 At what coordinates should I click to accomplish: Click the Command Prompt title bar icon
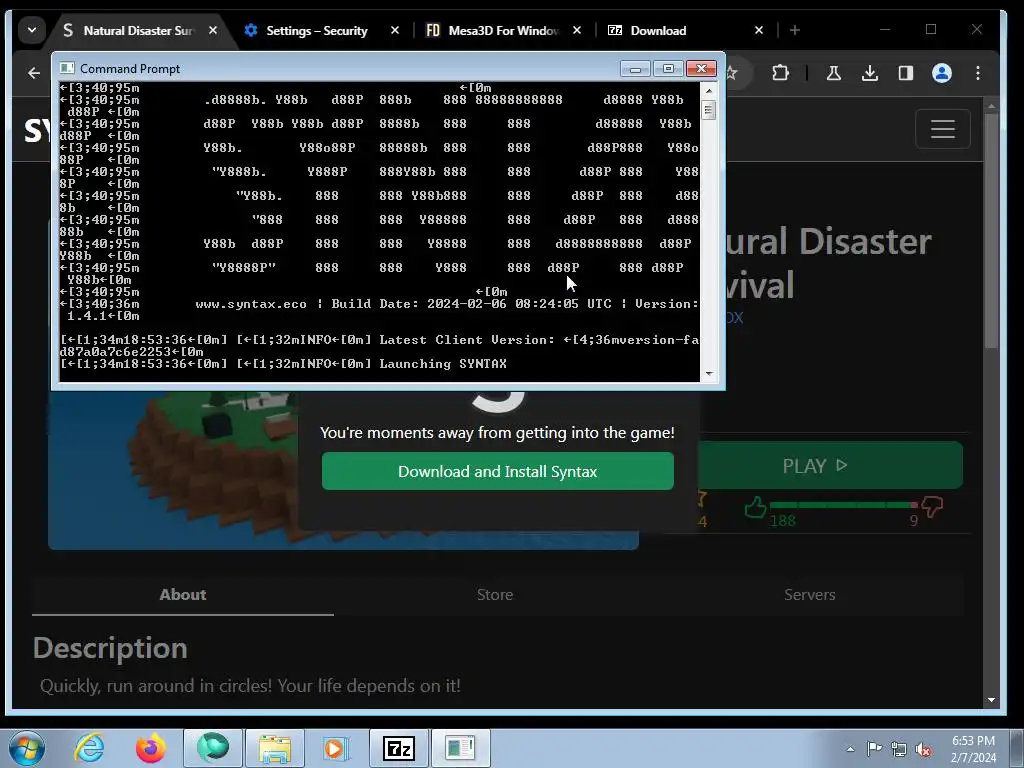pos(67,69)
